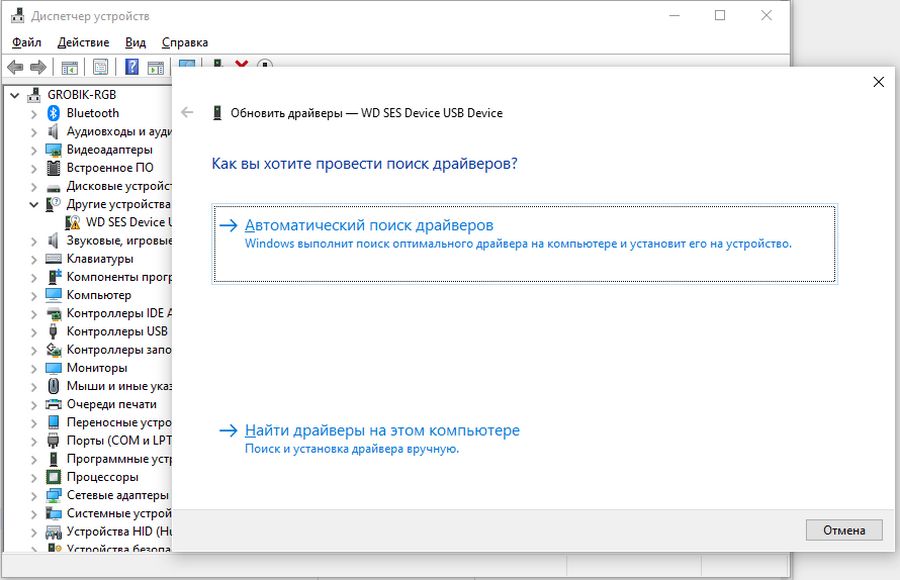Click the Back arrow in Device Manager toolbar
900x580 pixels.
pyautogui.click(x=15, y=67)
